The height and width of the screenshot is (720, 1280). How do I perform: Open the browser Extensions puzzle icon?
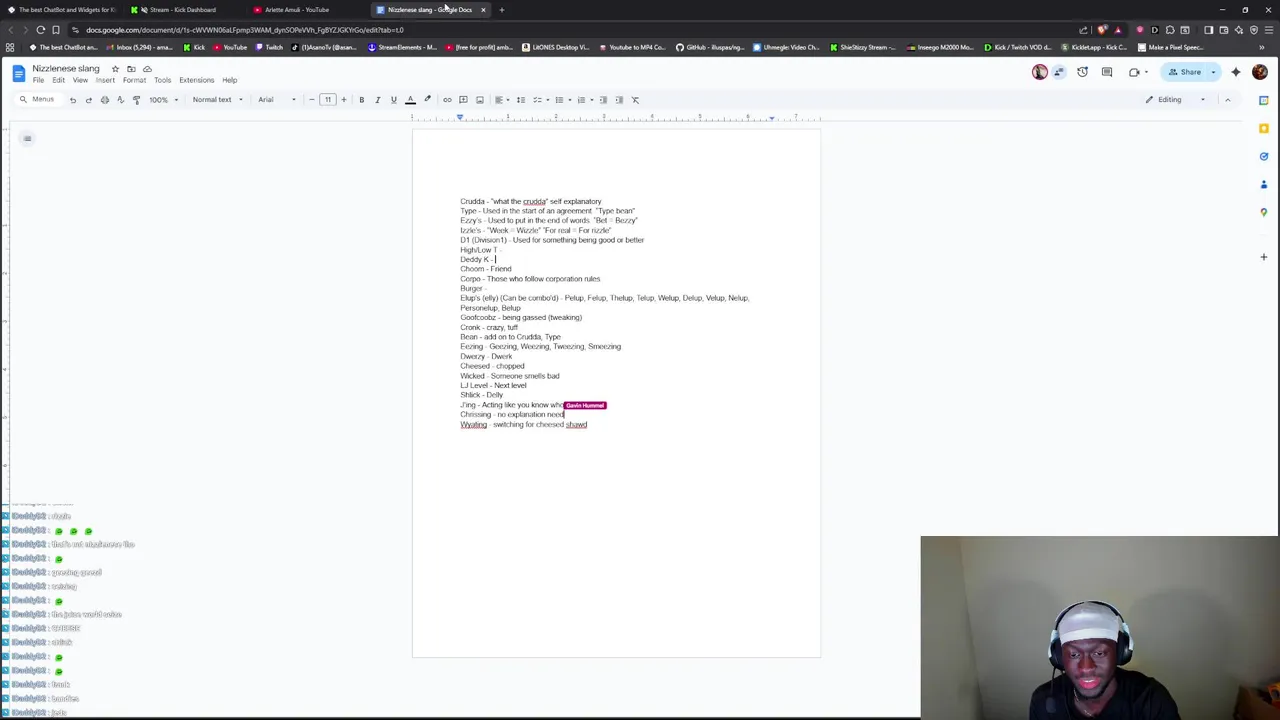coord(1170,30)
